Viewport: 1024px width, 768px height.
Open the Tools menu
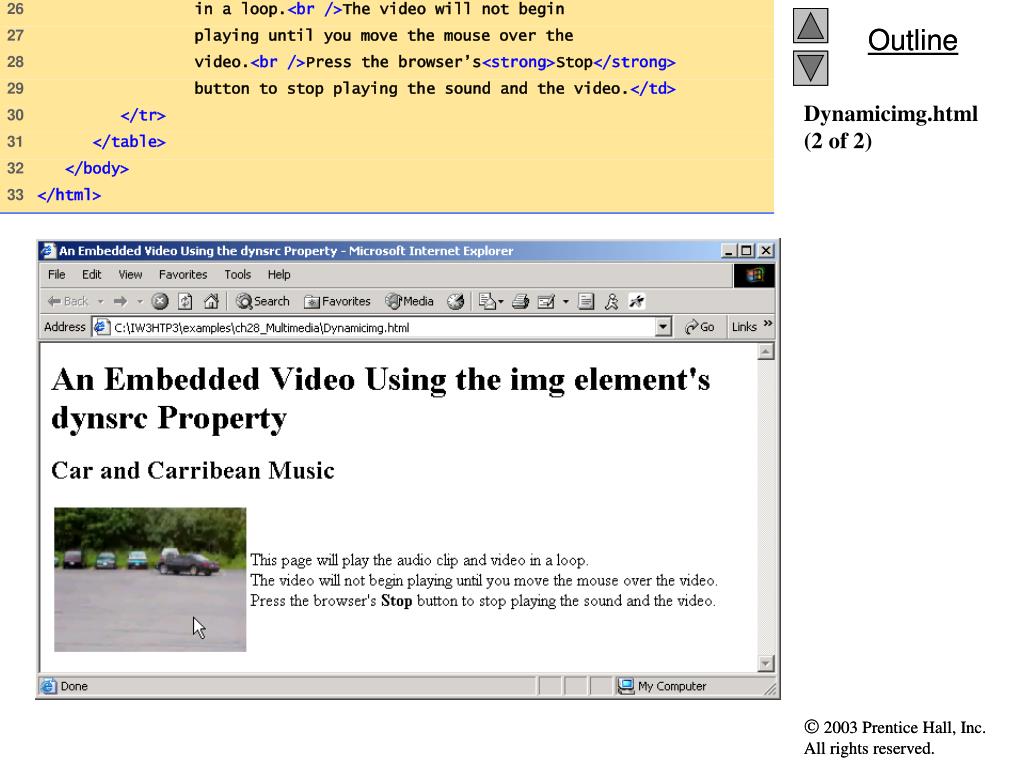click(x=238, y=275)
